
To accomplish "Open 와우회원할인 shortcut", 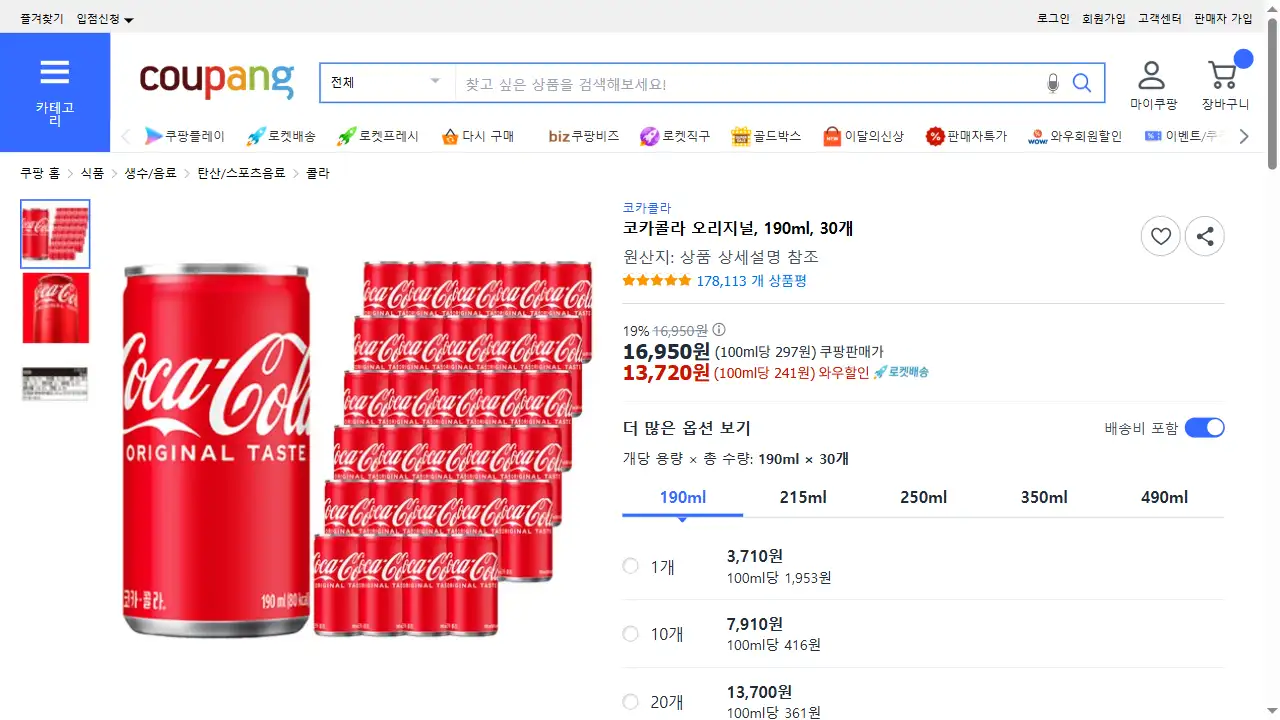I will 1075,136.
